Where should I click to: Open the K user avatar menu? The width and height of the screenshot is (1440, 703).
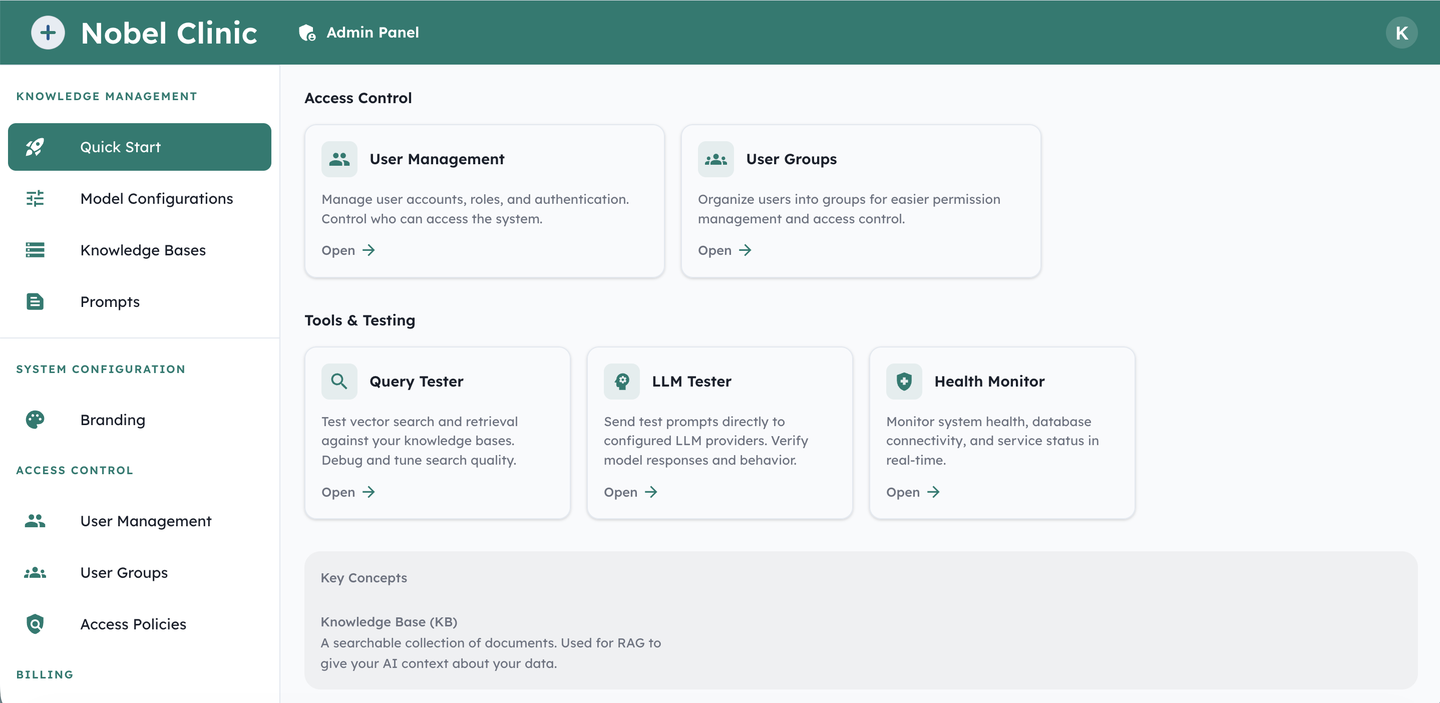coord(1401,33)
